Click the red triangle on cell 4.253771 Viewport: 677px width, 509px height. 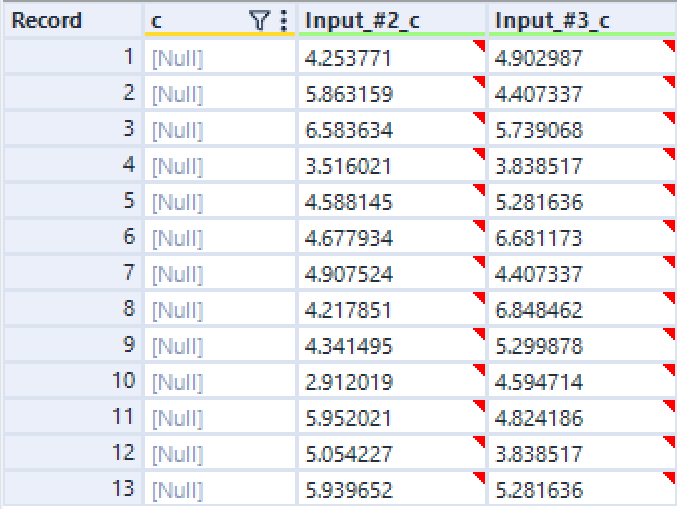[x=479, y=46]
